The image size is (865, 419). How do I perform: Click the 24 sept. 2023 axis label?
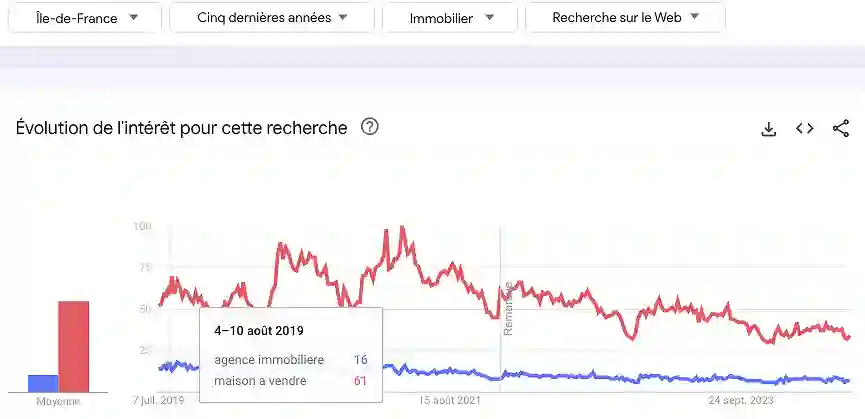[742, 401]
